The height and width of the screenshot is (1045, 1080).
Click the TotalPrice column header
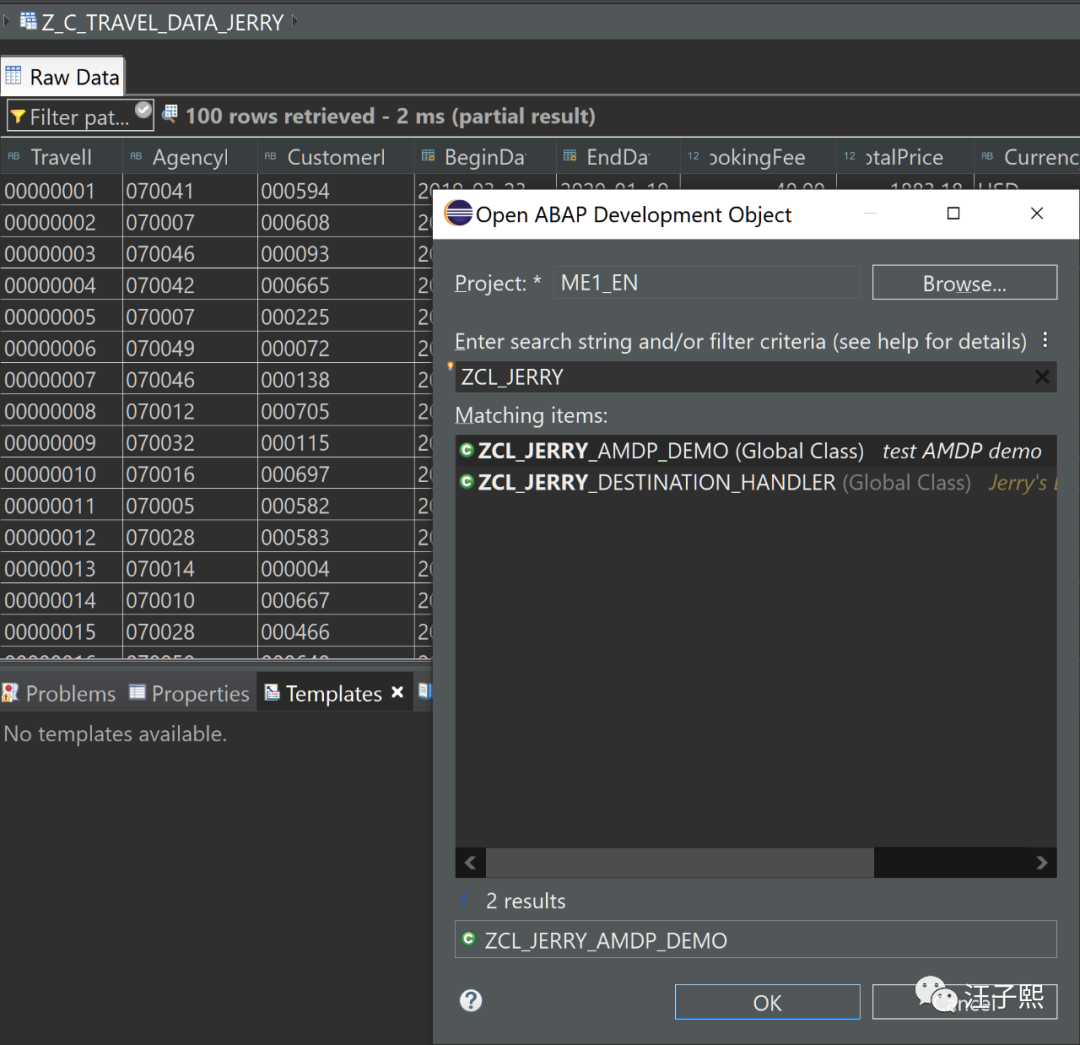click(904, 156)
